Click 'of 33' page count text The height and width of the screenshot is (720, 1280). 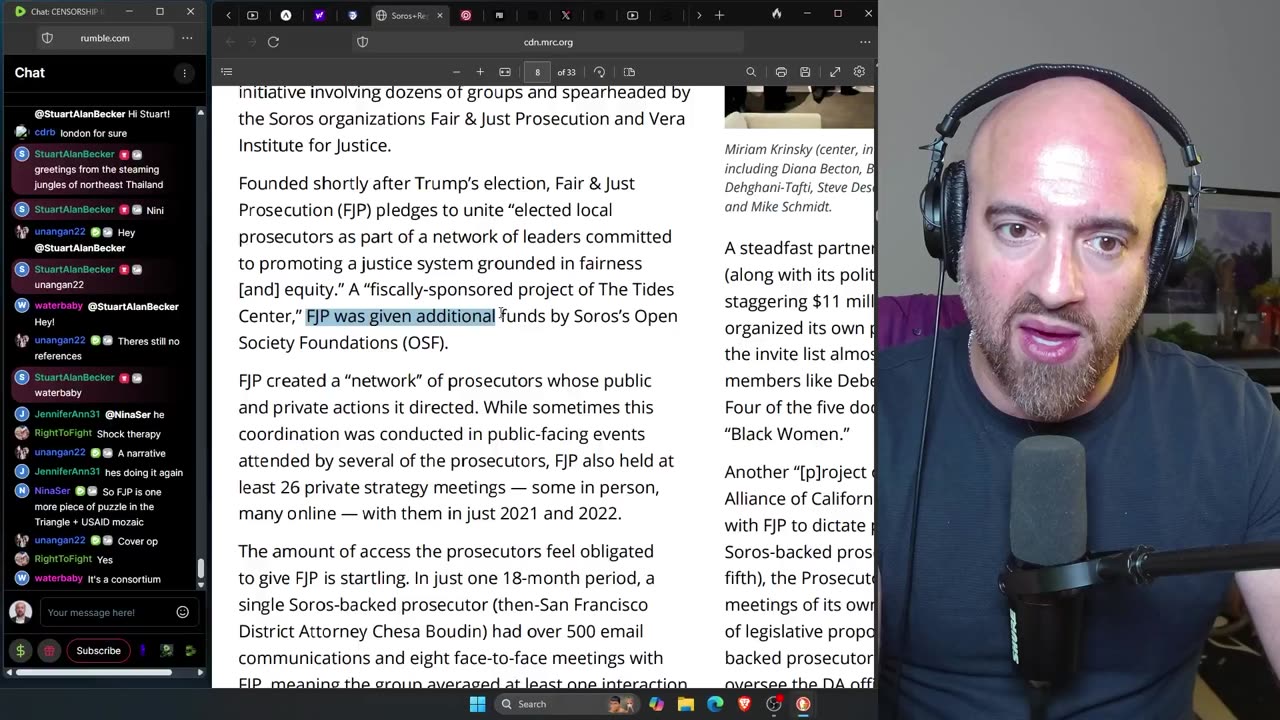[566, 72]
